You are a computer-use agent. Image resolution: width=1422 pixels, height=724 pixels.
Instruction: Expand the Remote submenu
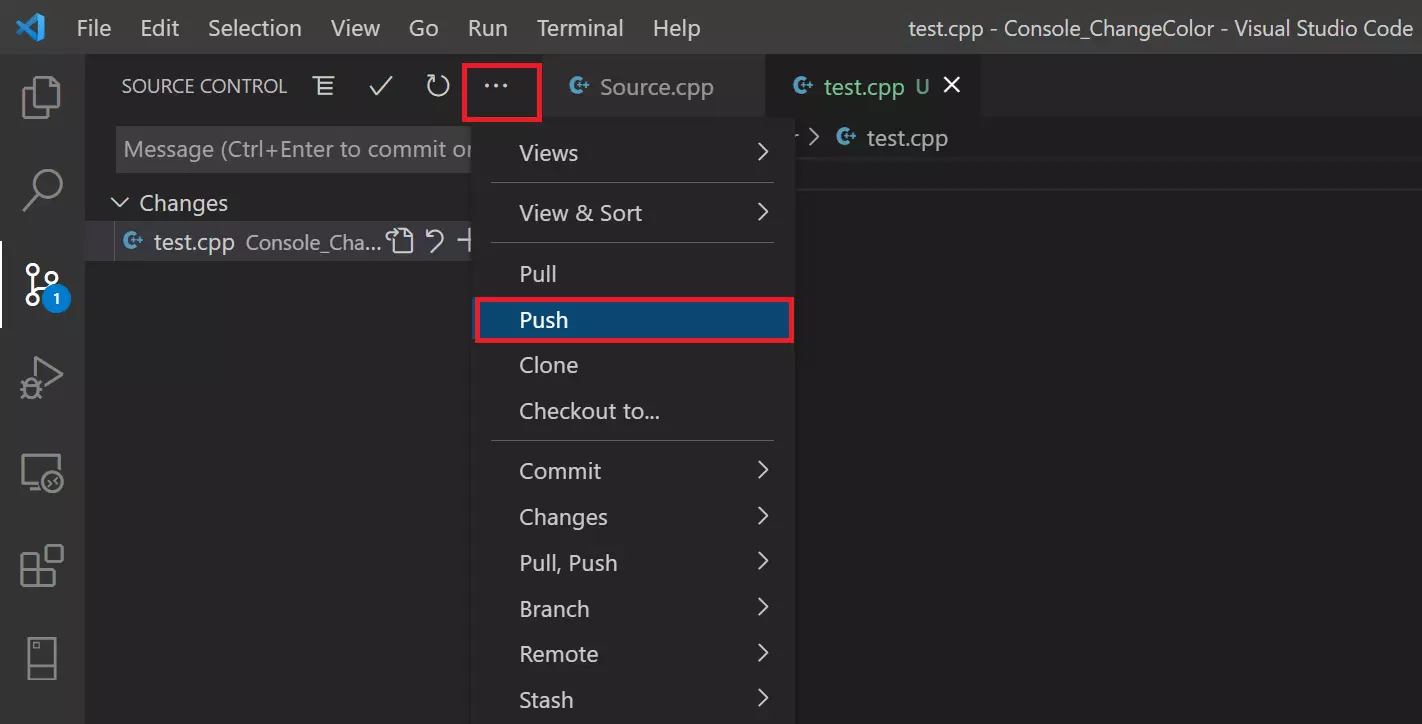pos(632,654)
